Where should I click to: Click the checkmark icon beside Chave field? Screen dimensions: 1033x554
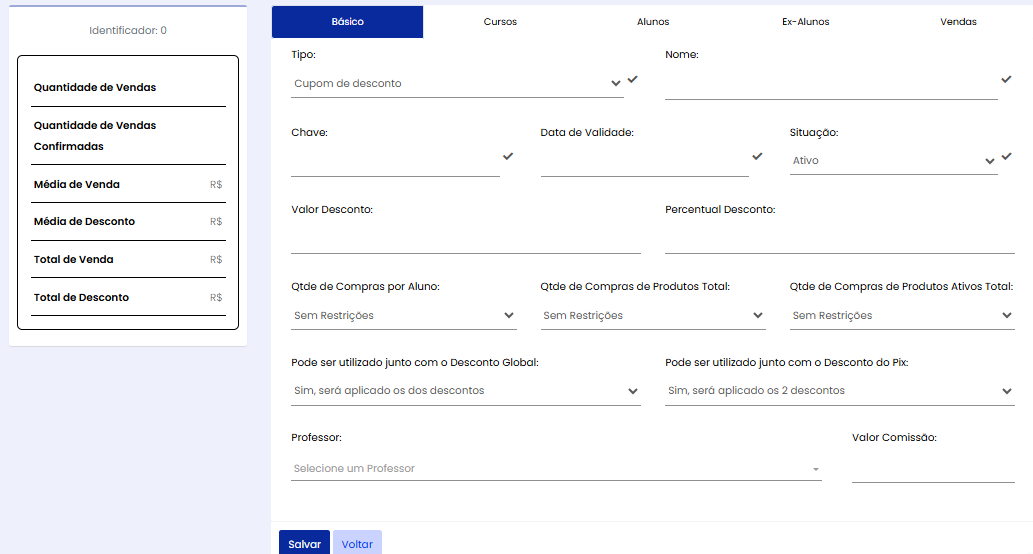tap(508, 156)
